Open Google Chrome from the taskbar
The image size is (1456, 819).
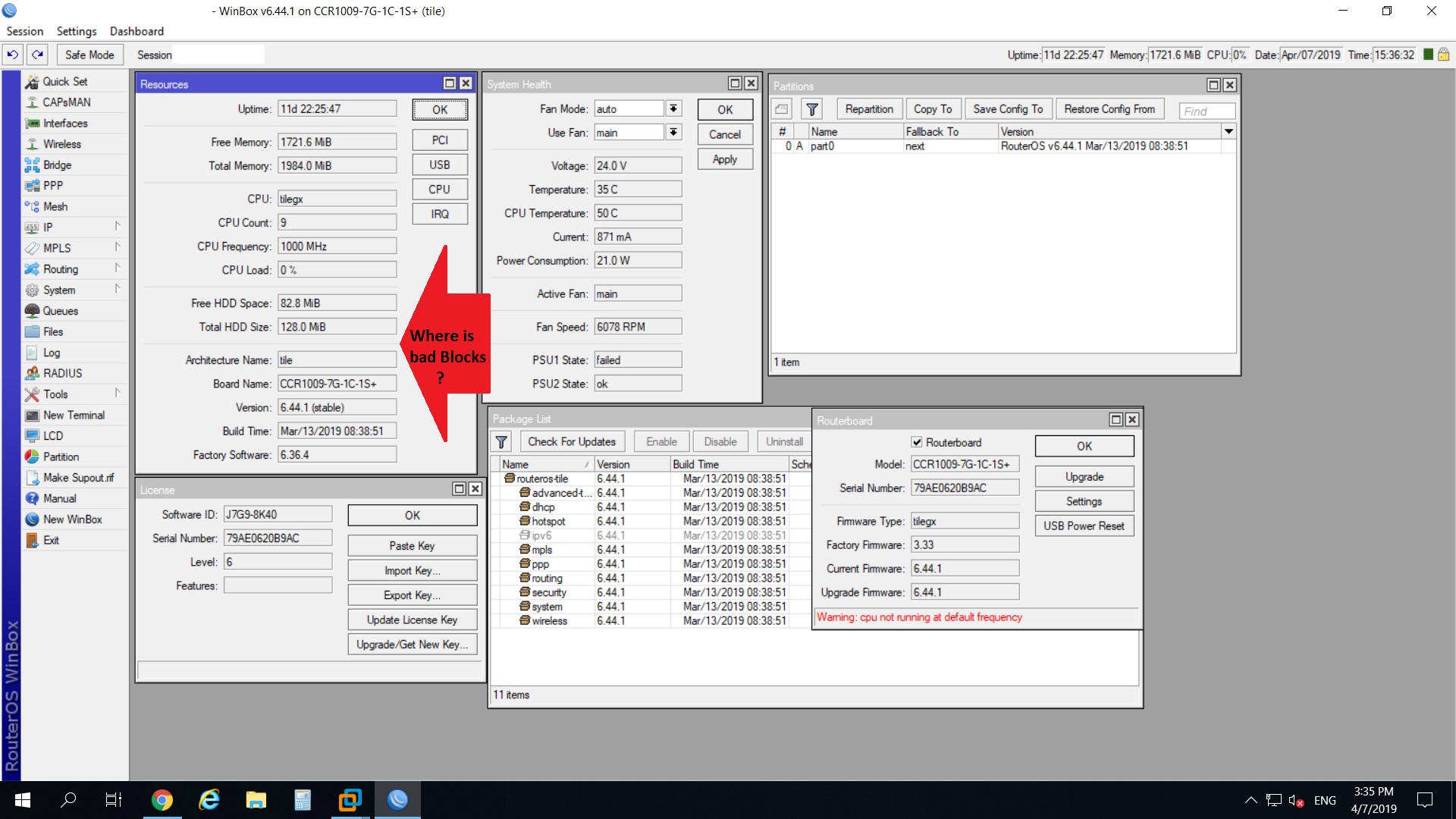coord(162,800)
